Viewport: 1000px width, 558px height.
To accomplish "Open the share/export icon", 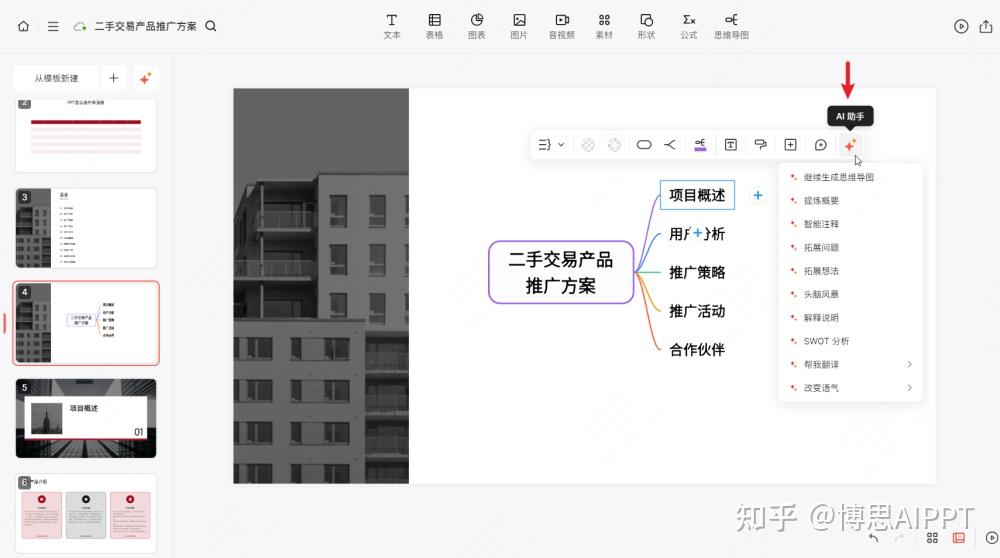I will [986, 26].
